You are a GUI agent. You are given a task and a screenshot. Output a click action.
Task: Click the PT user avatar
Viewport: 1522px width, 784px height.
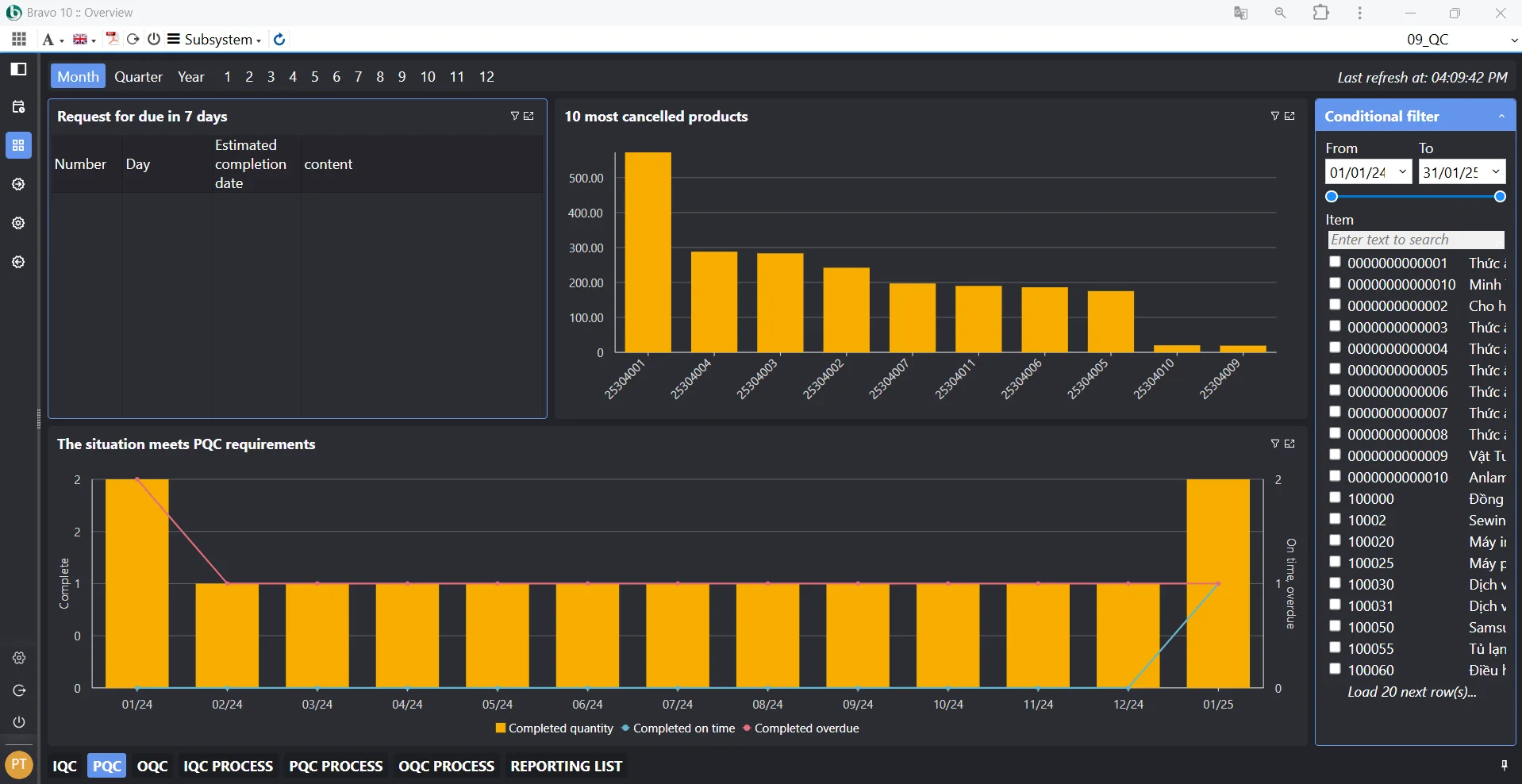tap(19, 765)
